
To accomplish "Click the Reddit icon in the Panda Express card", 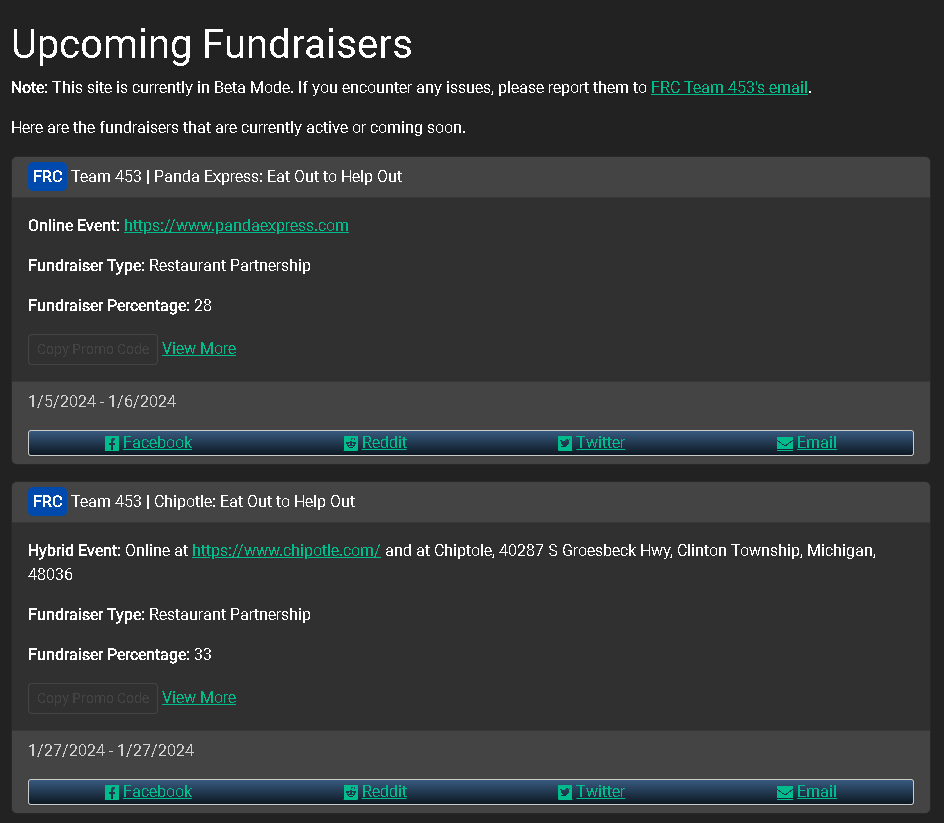I will click(x=350, y=444).
